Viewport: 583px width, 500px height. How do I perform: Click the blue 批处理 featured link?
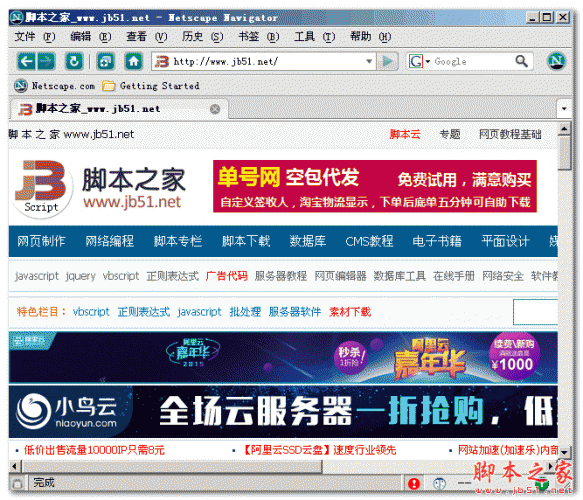[x=245, y=312]
